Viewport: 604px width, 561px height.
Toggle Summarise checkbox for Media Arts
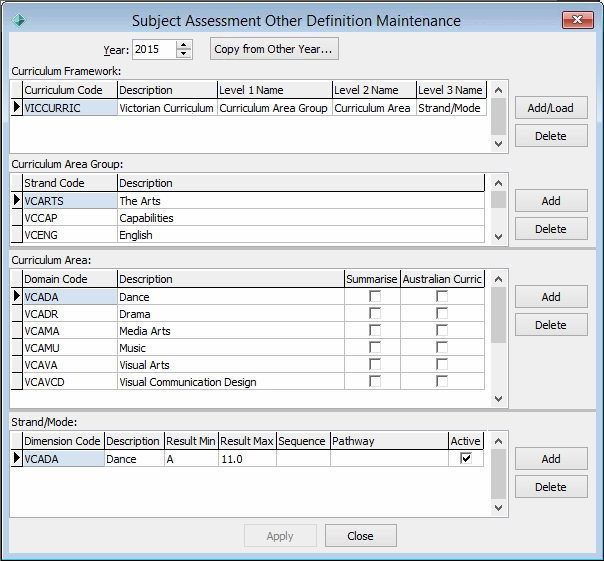(x=374, y=330)
